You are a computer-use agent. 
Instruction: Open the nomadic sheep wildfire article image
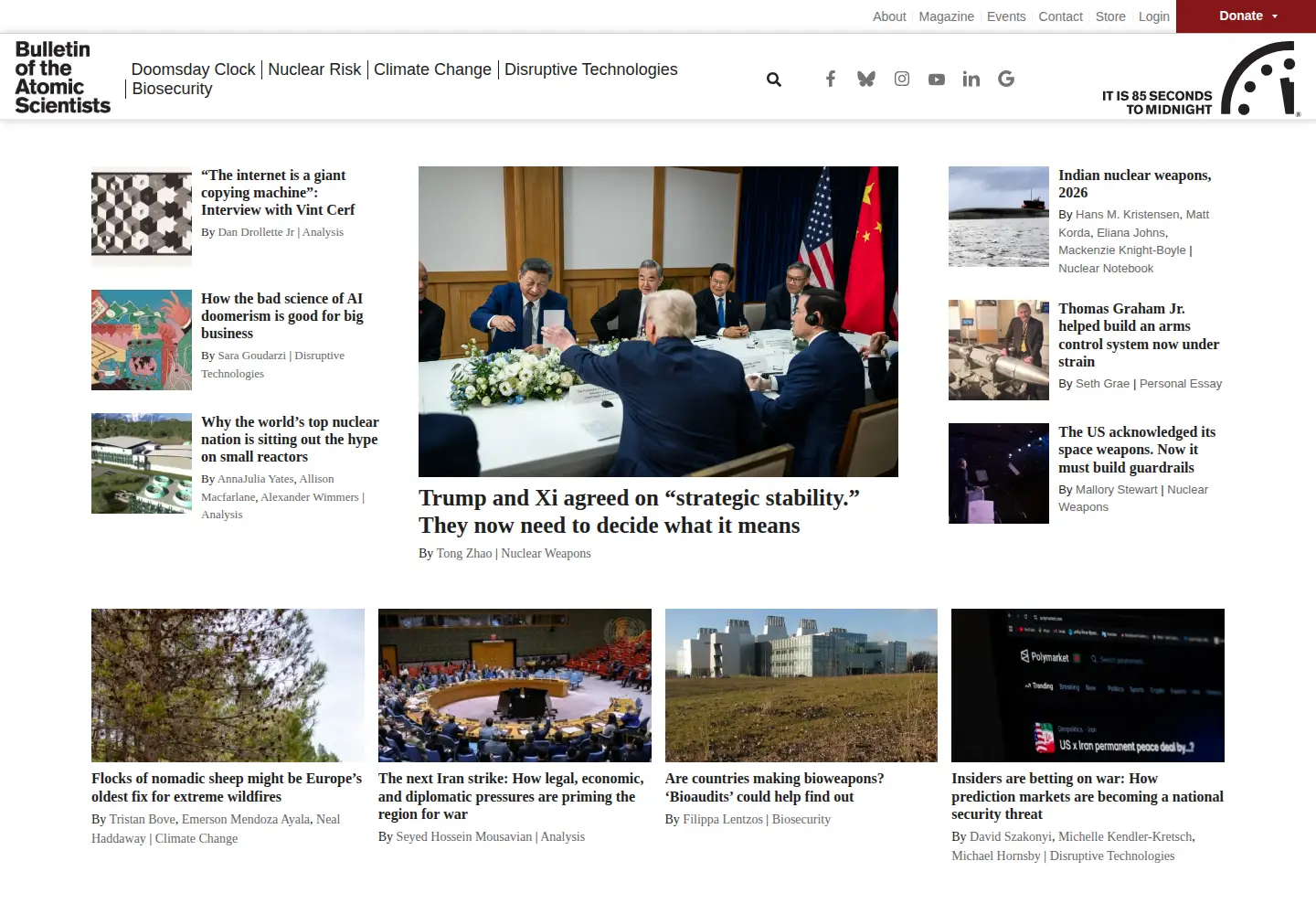coord(228,685)
